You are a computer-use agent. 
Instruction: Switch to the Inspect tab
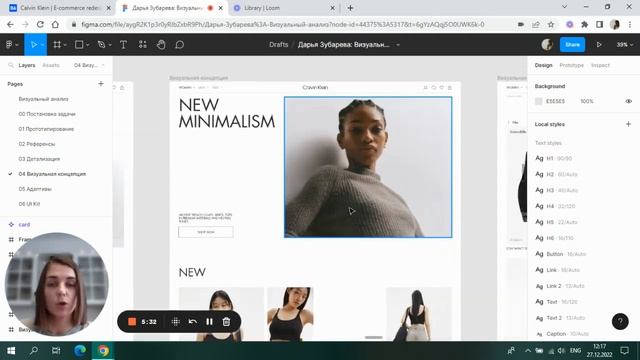tap(600, 65)
